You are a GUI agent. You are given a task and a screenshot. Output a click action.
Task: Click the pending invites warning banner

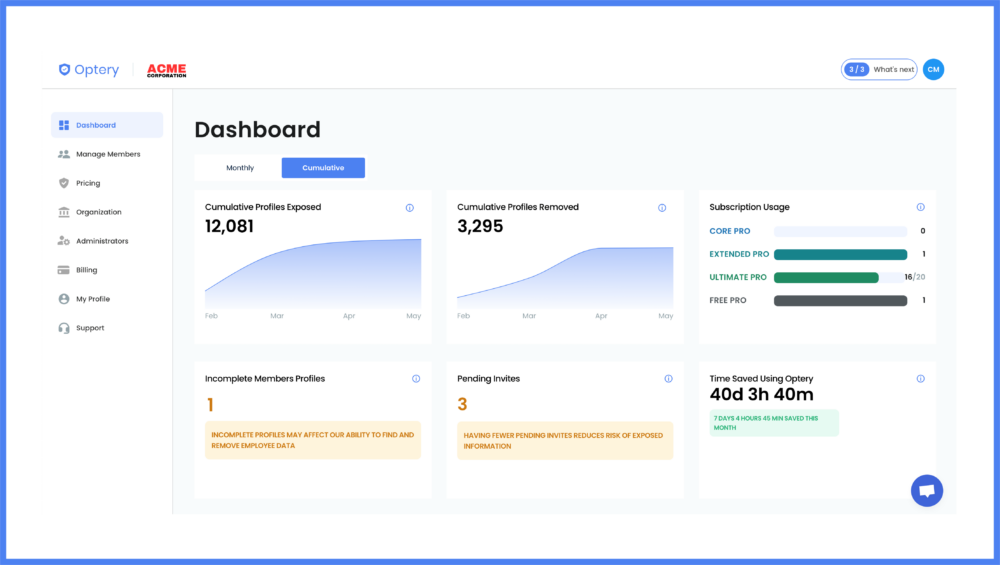point(565,441)
